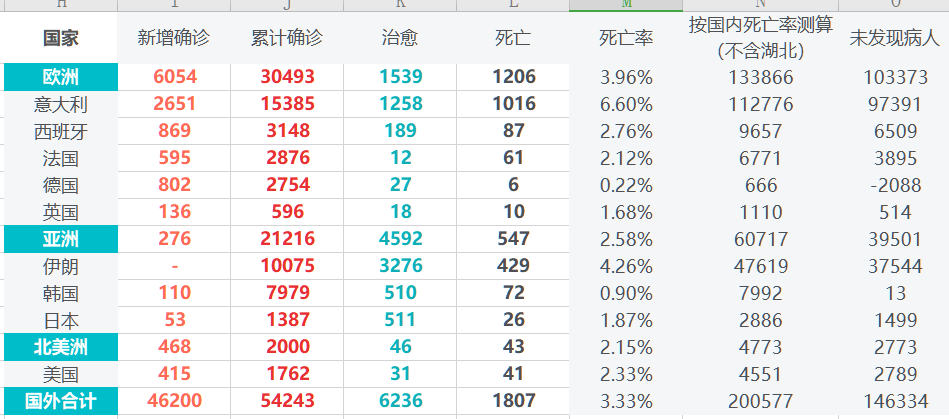Select Italy cumulative cases 15385
The width and height of the screenshot is (949, 419).
(x=287, y=104)
